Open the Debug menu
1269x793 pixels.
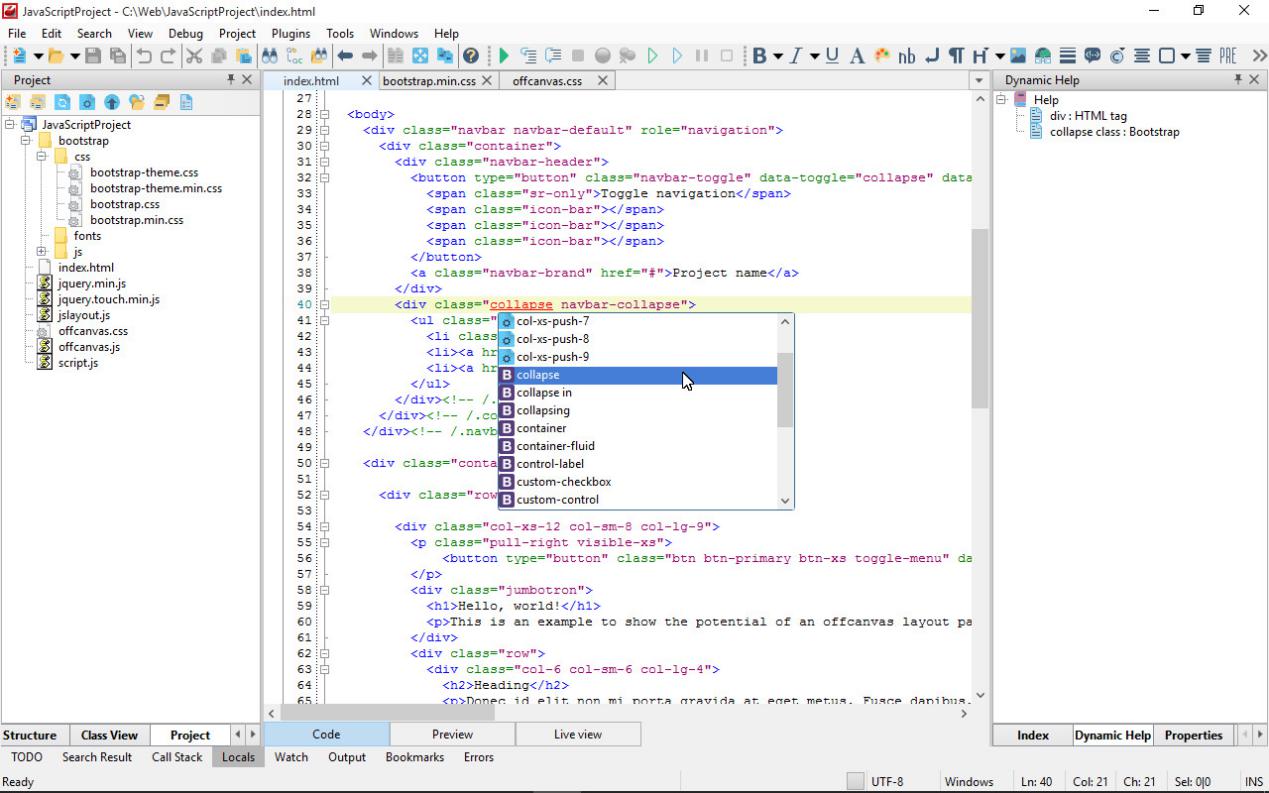(x=185, y=33)
